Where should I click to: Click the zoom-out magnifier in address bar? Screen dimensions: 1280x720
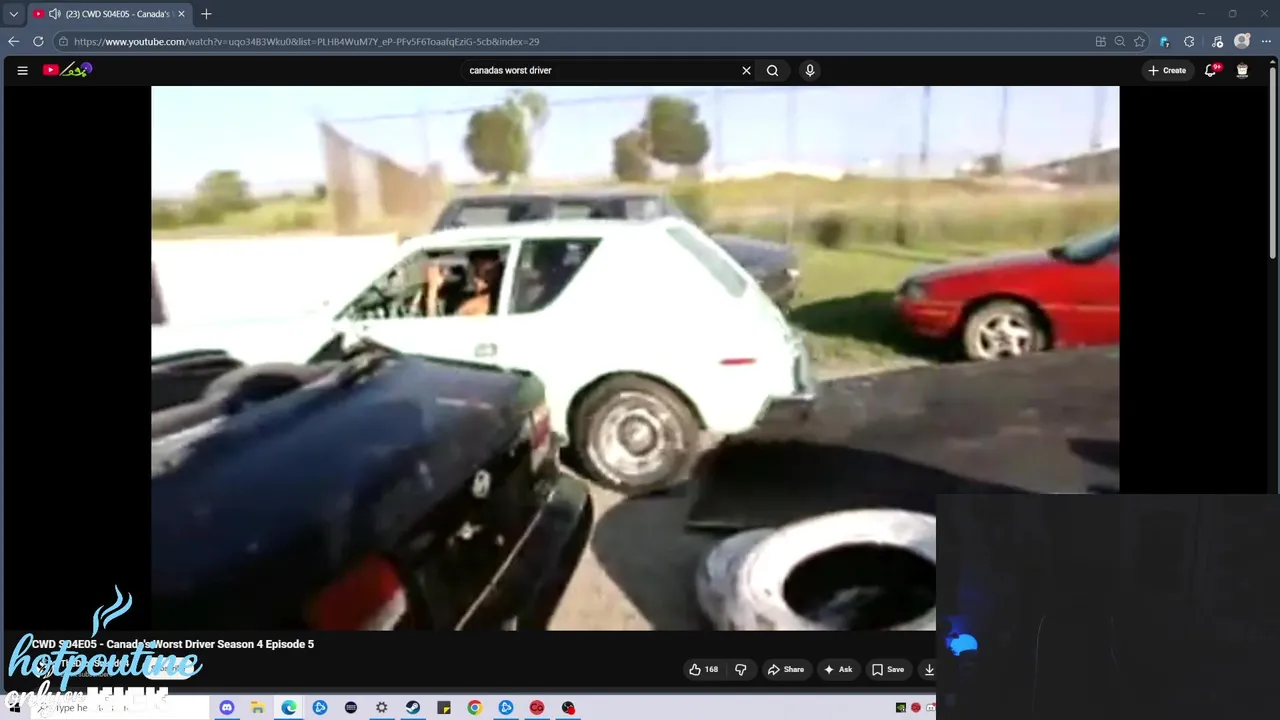pos(1120,42)
